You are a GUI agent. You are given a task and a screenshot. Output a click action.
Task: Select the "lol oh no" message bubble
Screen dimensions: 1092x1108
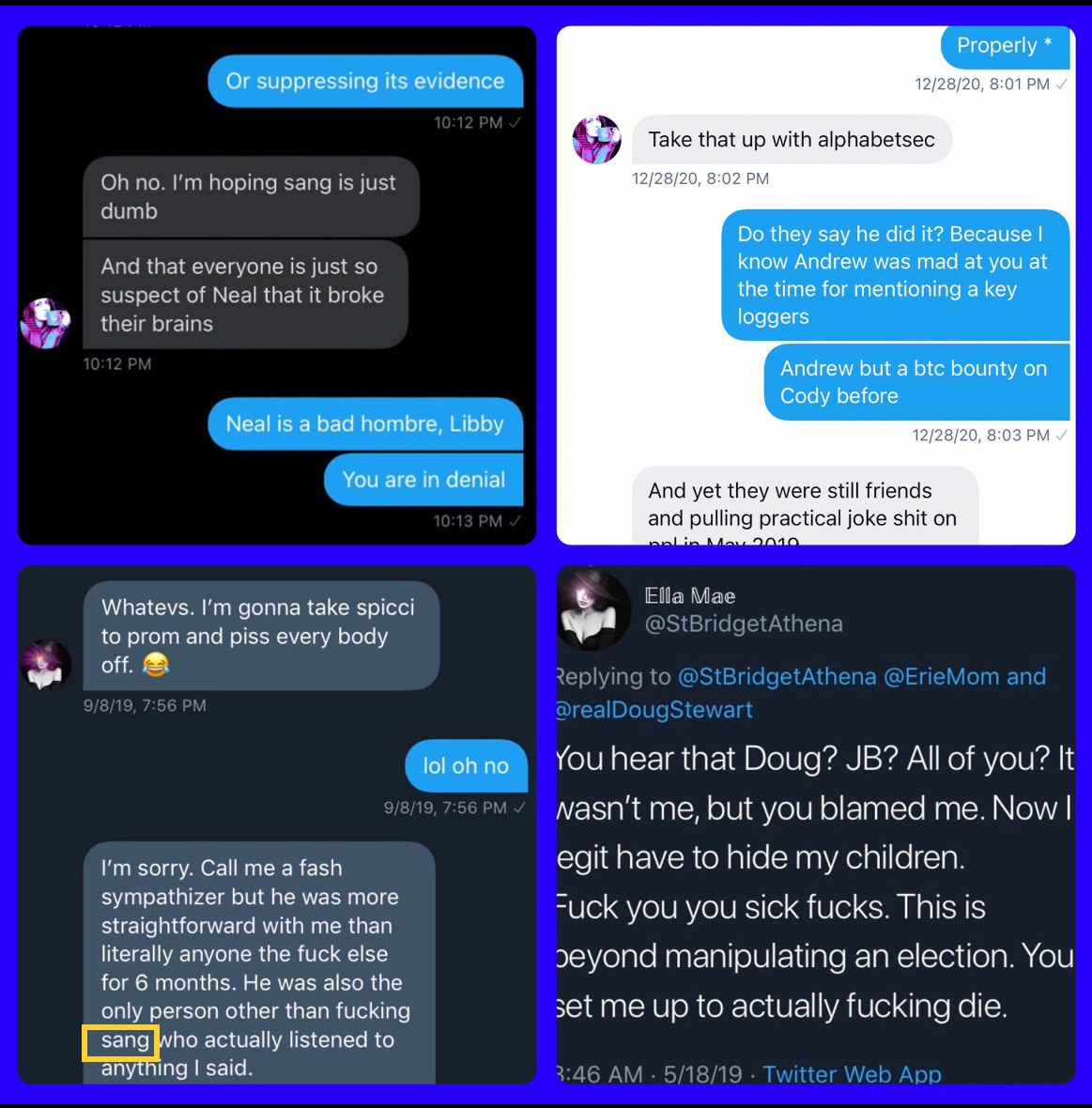coord(467,765)
